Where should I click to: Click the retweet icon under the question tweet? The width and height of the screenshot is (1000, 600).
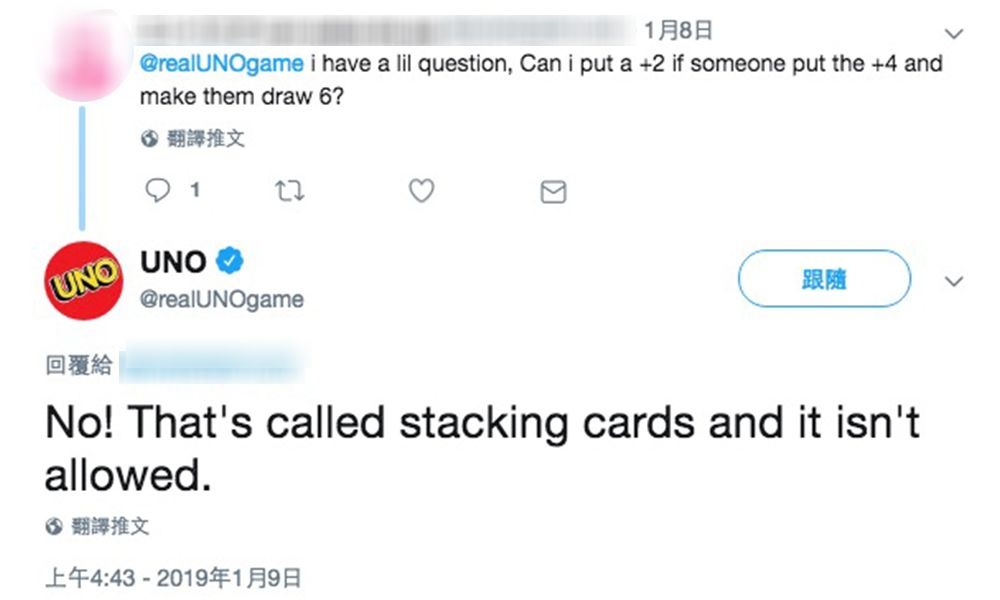289,189
